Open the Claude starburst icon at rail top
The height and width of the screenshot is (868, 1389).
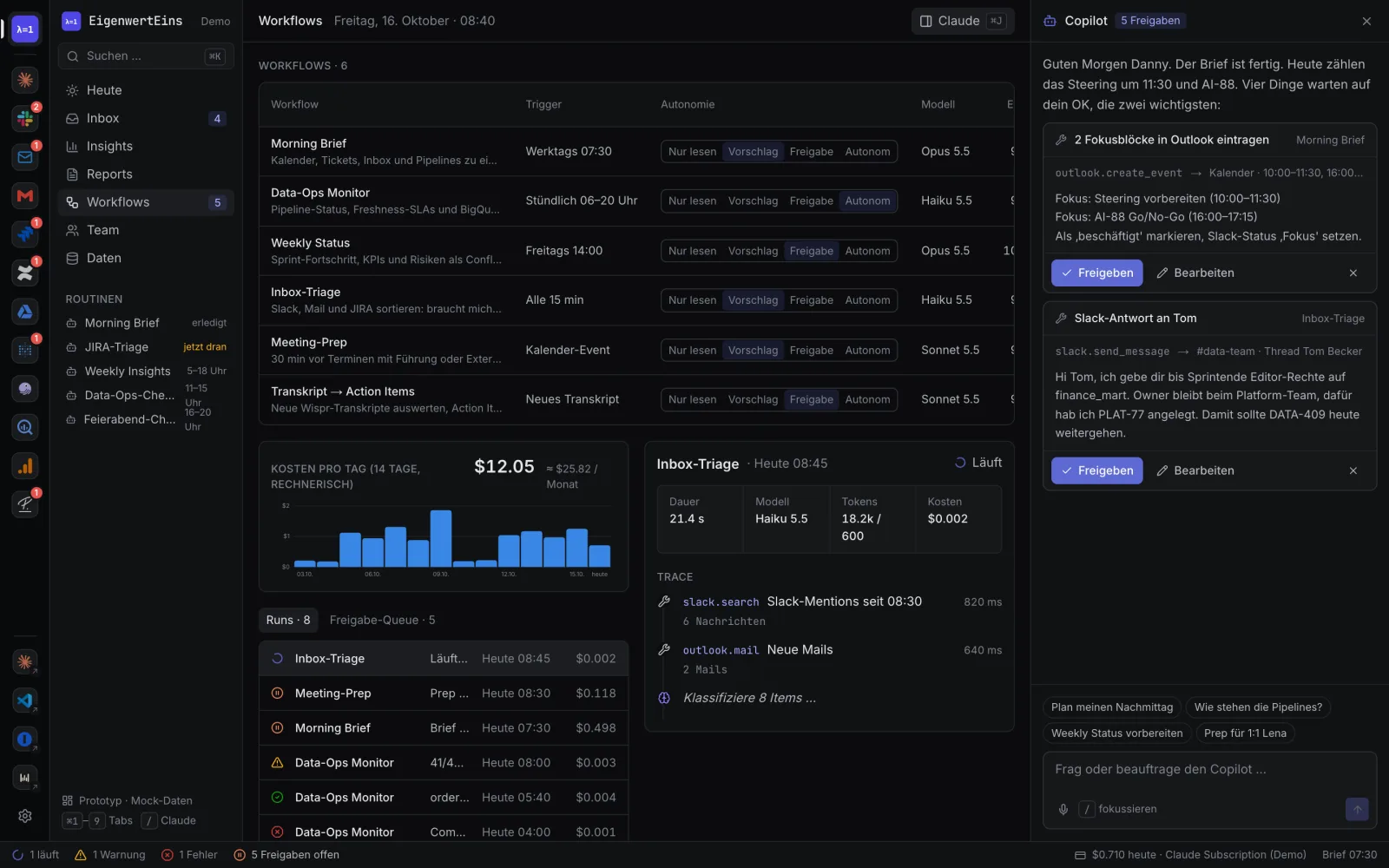point(25,80)
